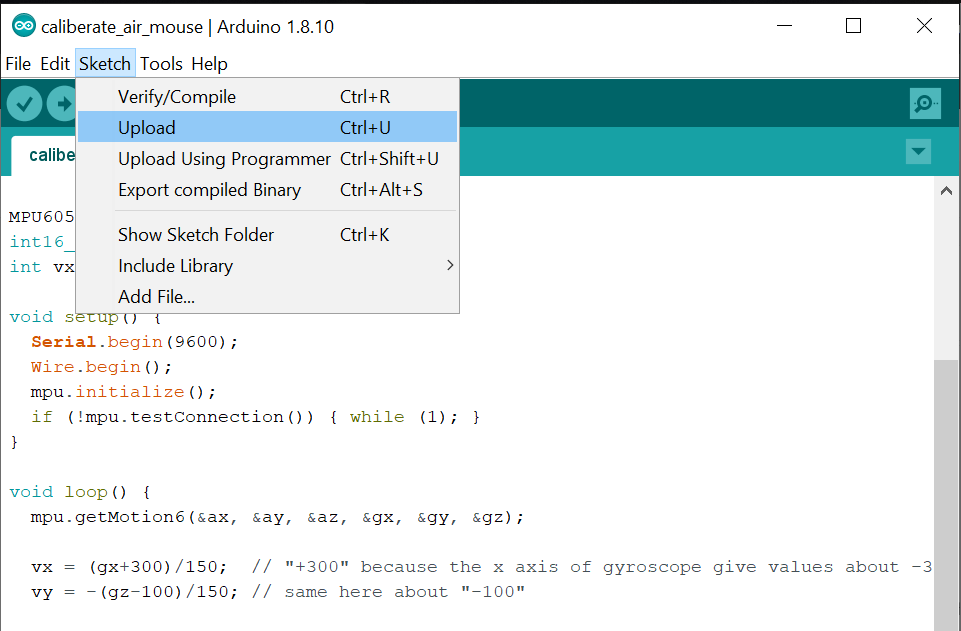Choose Show Sketch Folder
This screenshot has width=961, height=631.
pyautogui.click(x=268, y=235)
